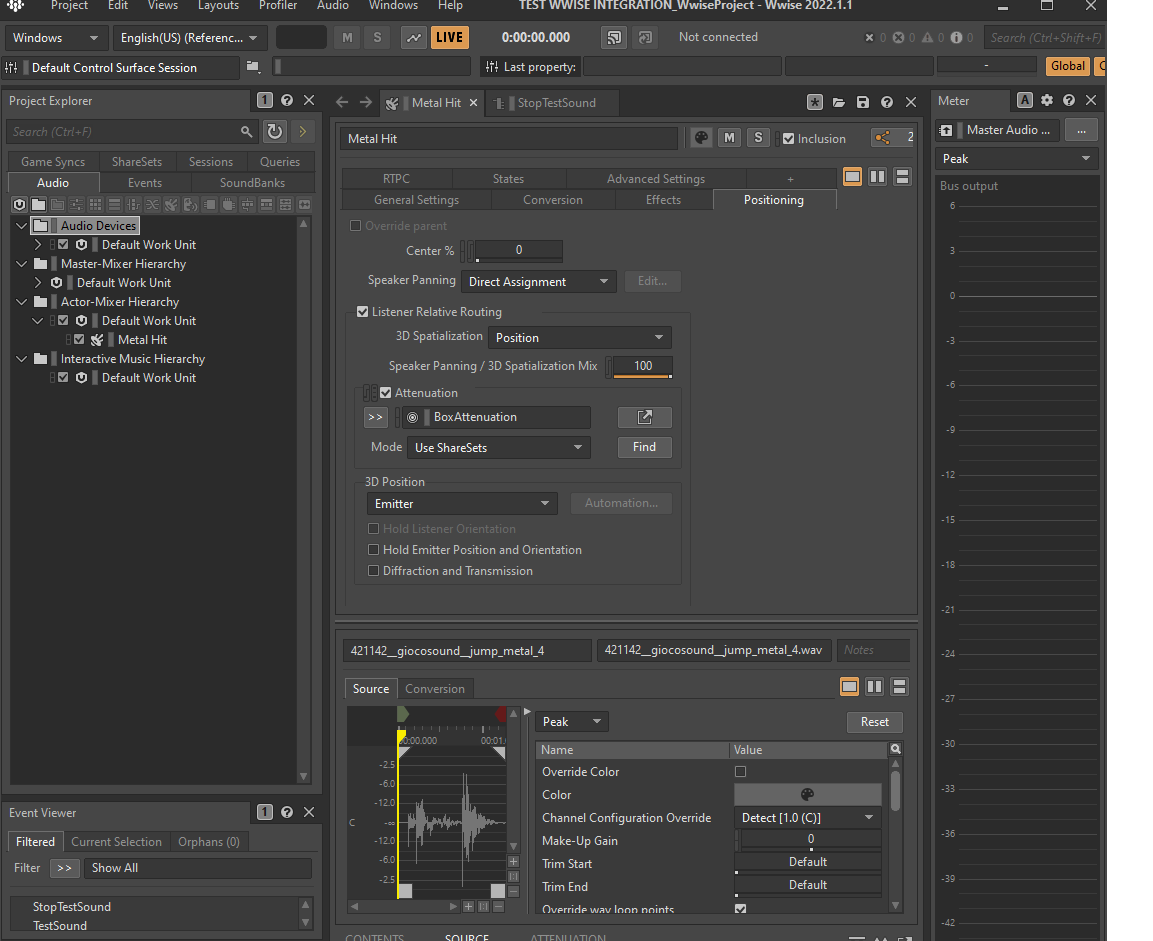Viewport: 1153px width, 941px height.
Task: Open the Meter Peak type dropdown
Action: (x=1016, y=159)
